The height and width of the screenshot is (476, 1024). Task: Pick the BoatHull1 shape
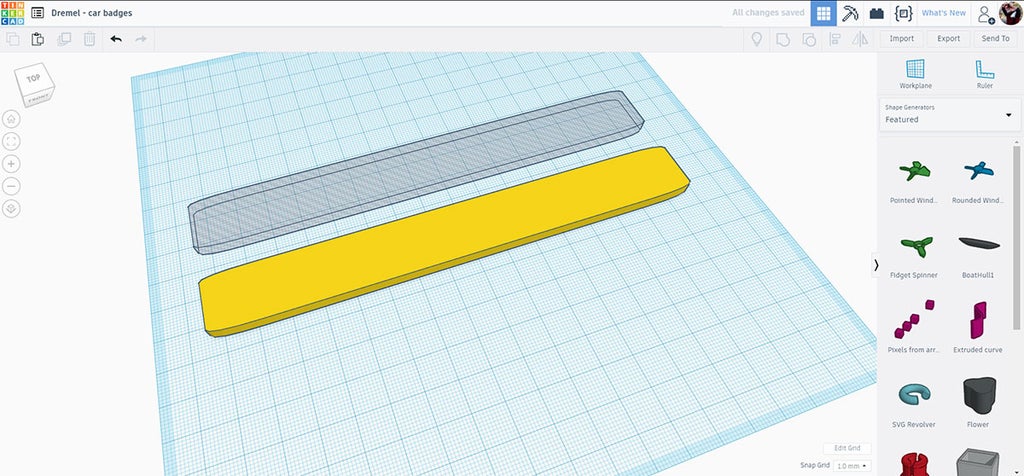(x=978, y=254)
